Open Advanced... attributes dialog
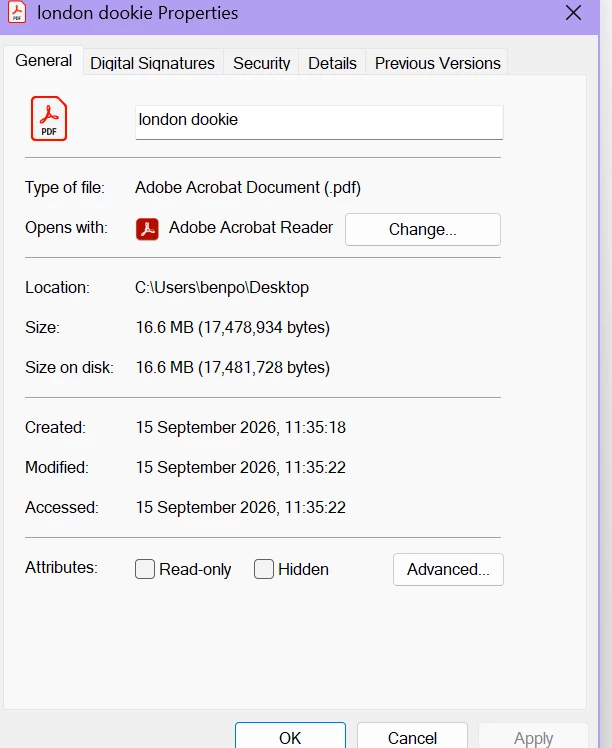 click(448, 569)
